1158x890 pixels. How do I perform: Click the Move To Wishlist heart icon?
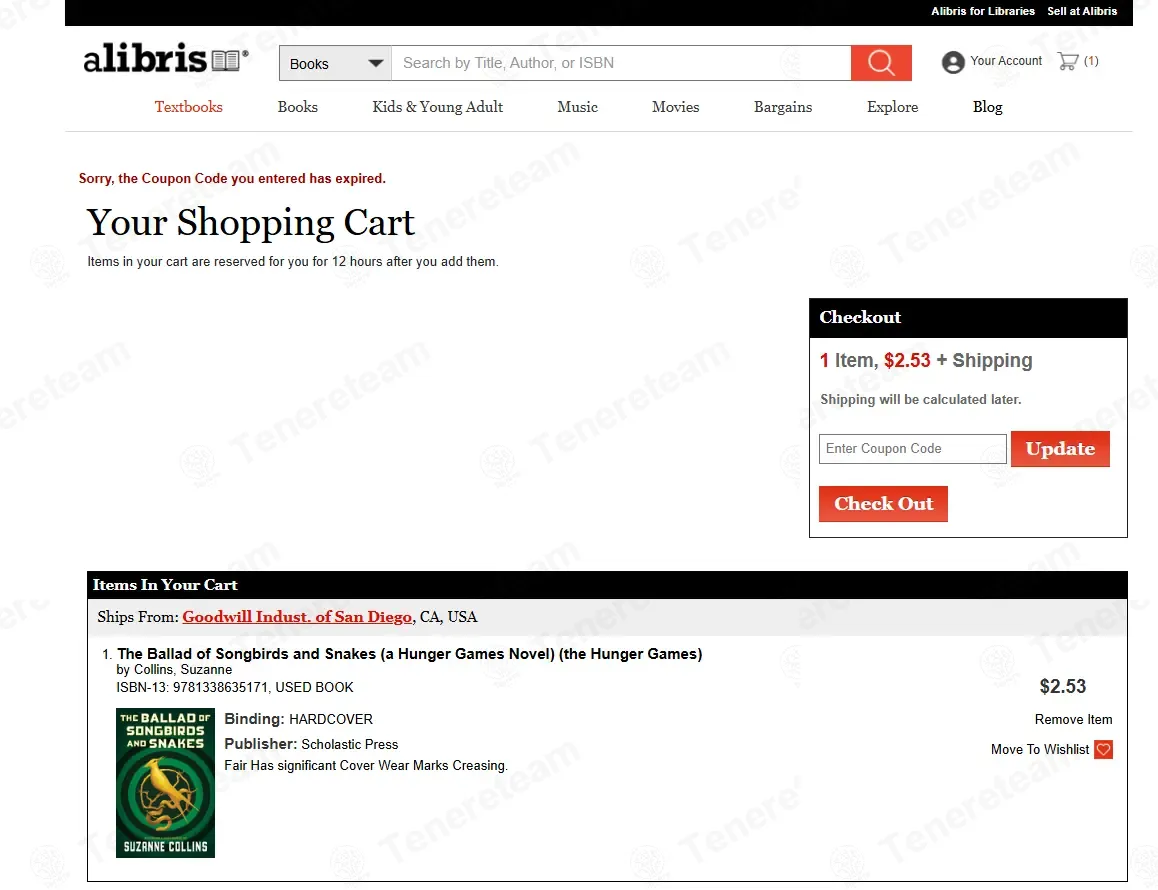(1103, 750)
